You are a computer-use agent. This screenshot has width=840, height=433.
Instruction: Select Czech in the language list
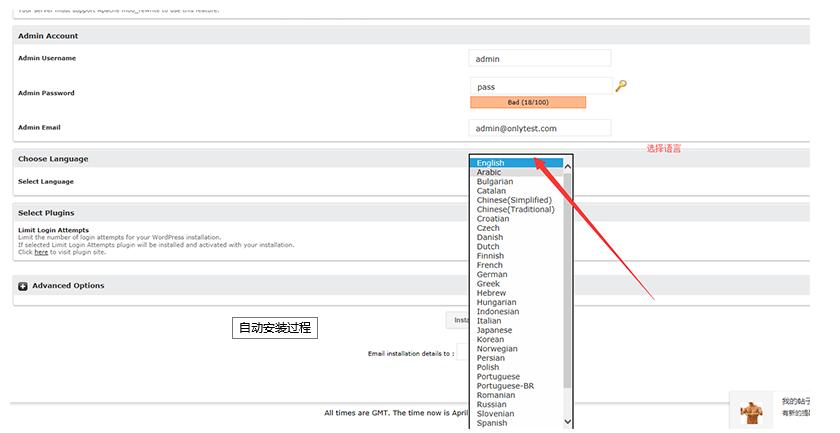(x=516, y=228)
